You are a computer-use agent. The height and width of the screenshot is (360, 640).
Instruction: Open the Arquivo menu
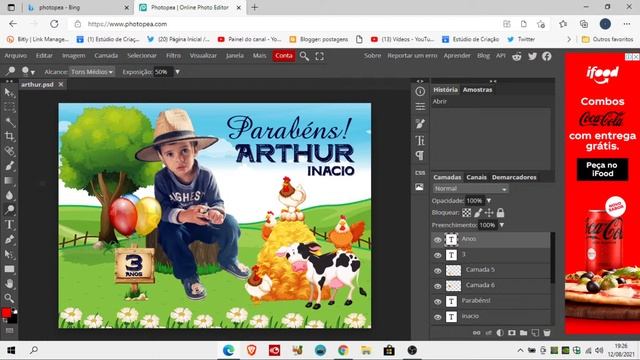coord(16,56)
